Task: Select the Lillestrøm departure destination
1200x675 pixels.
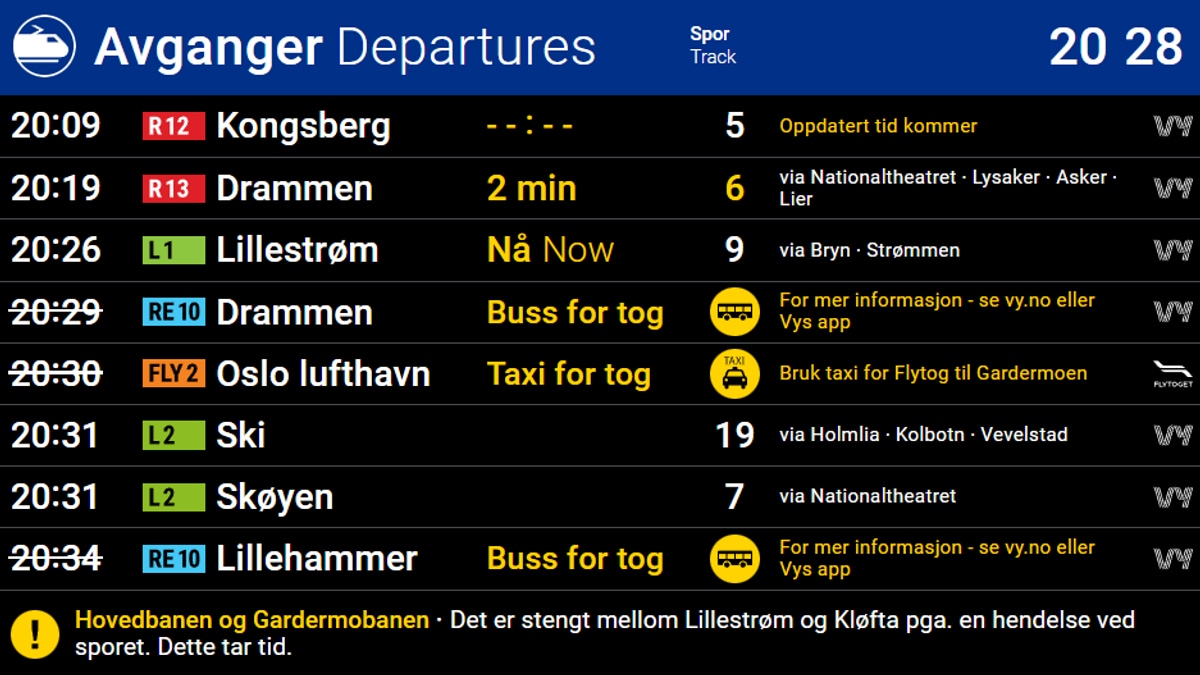Action: coord(297,250)
